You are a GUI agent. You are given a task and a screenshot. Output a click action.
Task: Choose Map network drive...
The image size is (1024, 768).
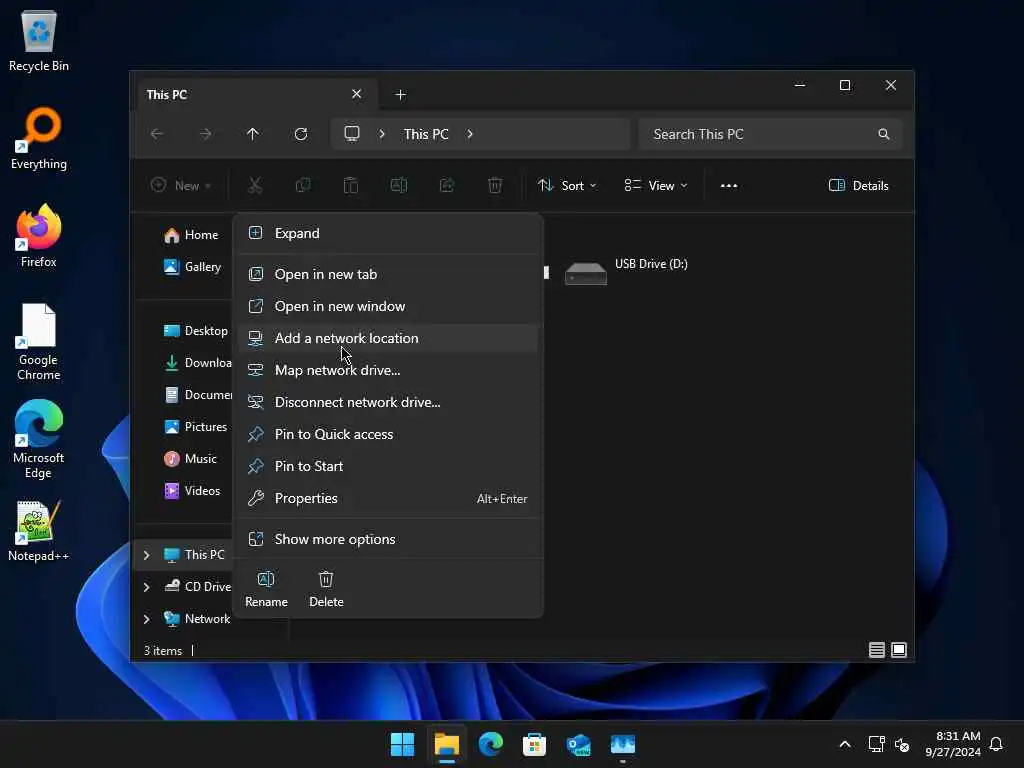[388, 370]
